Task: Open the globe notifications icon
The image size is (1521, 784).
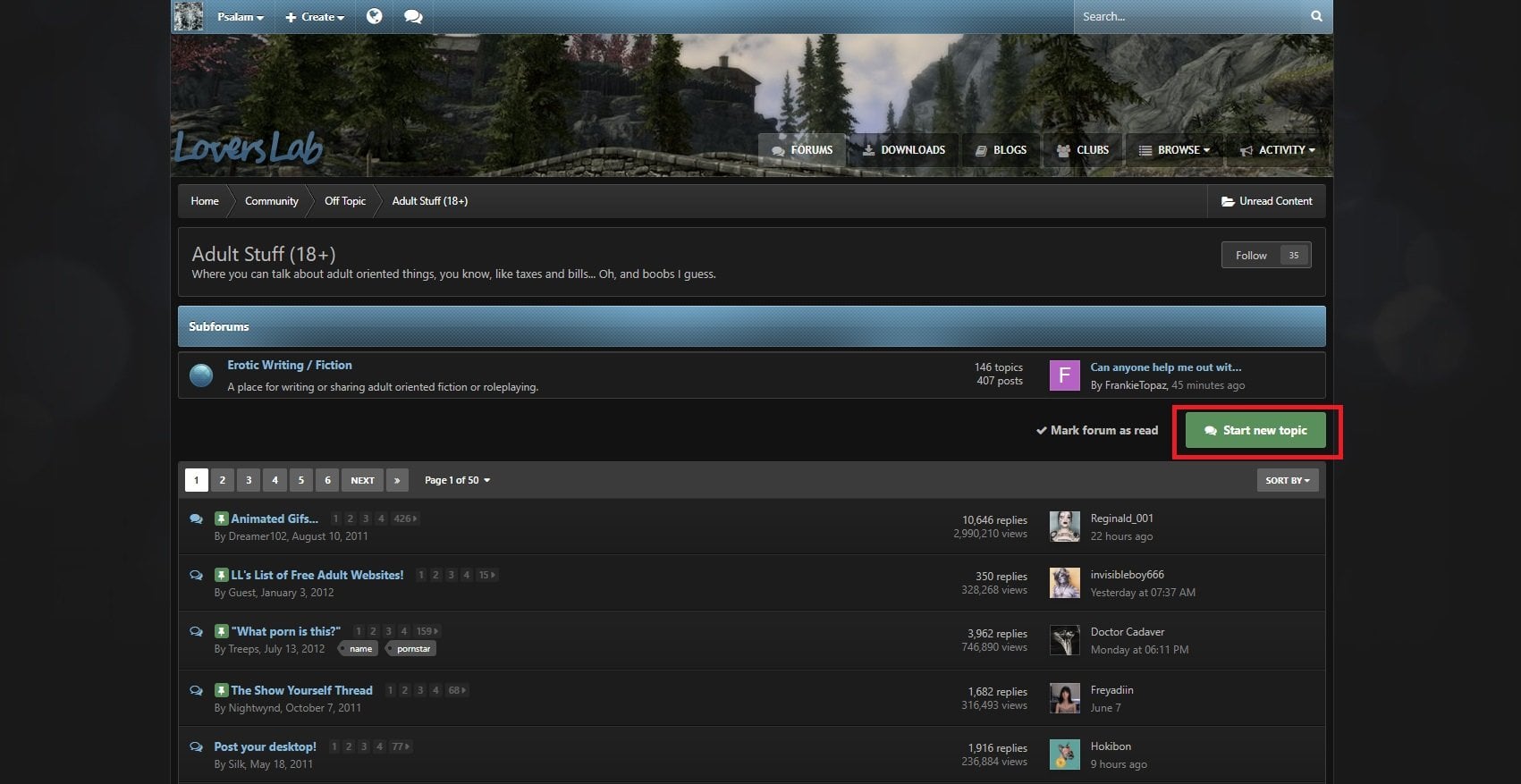Action: (x=375, y=16)
